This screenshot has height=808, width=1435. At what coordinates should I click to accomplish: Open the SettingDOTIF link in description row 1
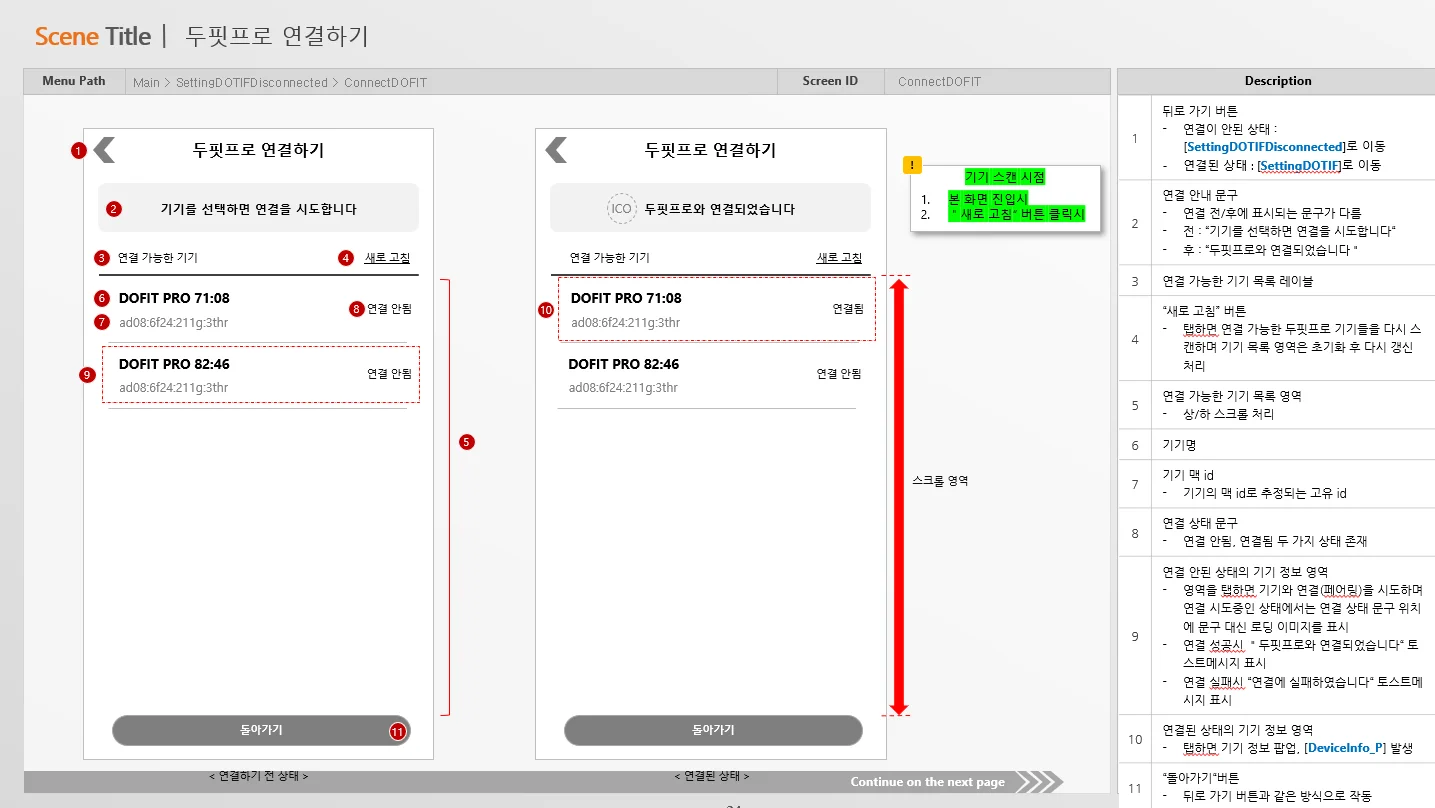pyautogui.click(x=1299, y=165)
